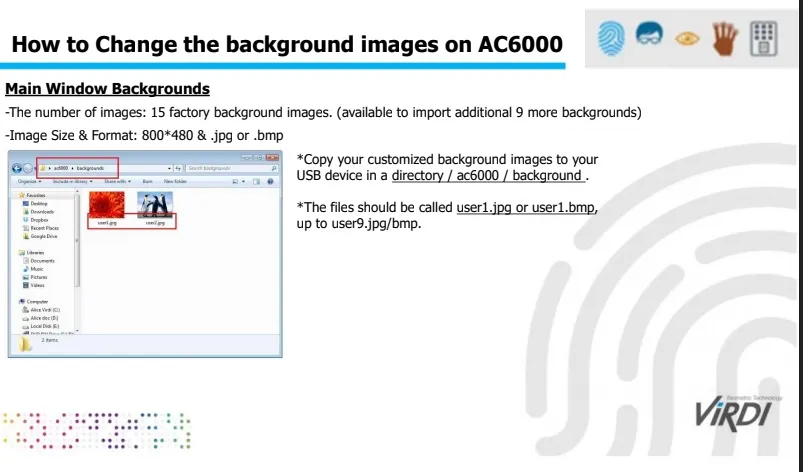The image size is (803, 472).
Task: Click the gray keypad terminal icon
Action: pos(764,38)
